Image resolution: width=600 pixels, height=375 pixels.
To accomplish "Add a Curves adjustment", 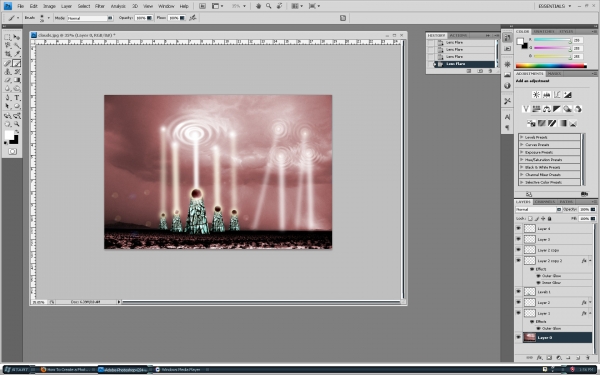I will point(557,95).
